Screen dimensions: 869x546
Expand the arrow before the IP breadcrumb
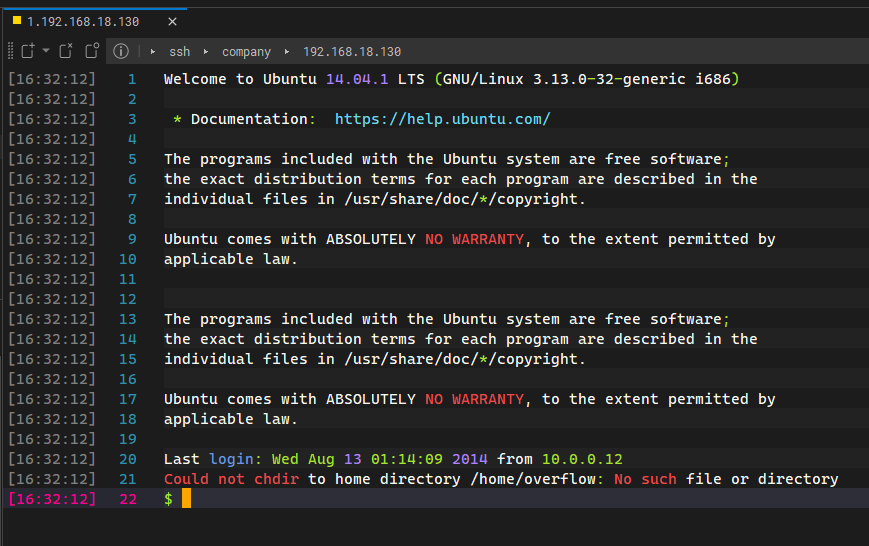coord(287,51)
